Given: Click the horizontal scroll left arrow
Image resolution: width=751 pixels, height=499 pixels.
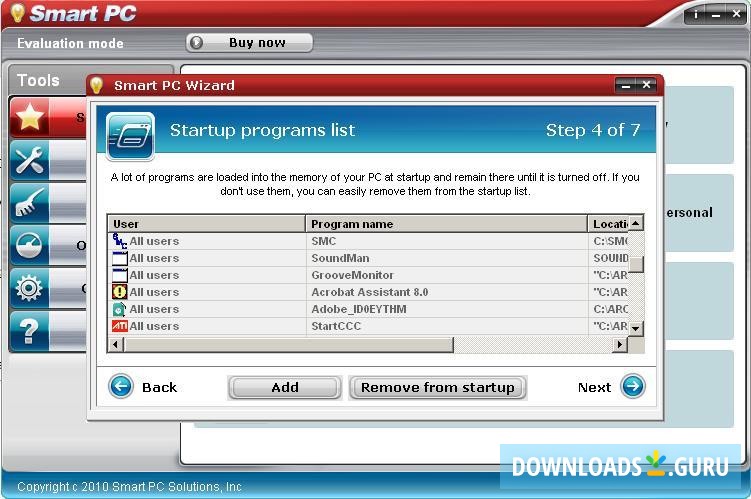Looking at the screenshot, I should (115, 344).
